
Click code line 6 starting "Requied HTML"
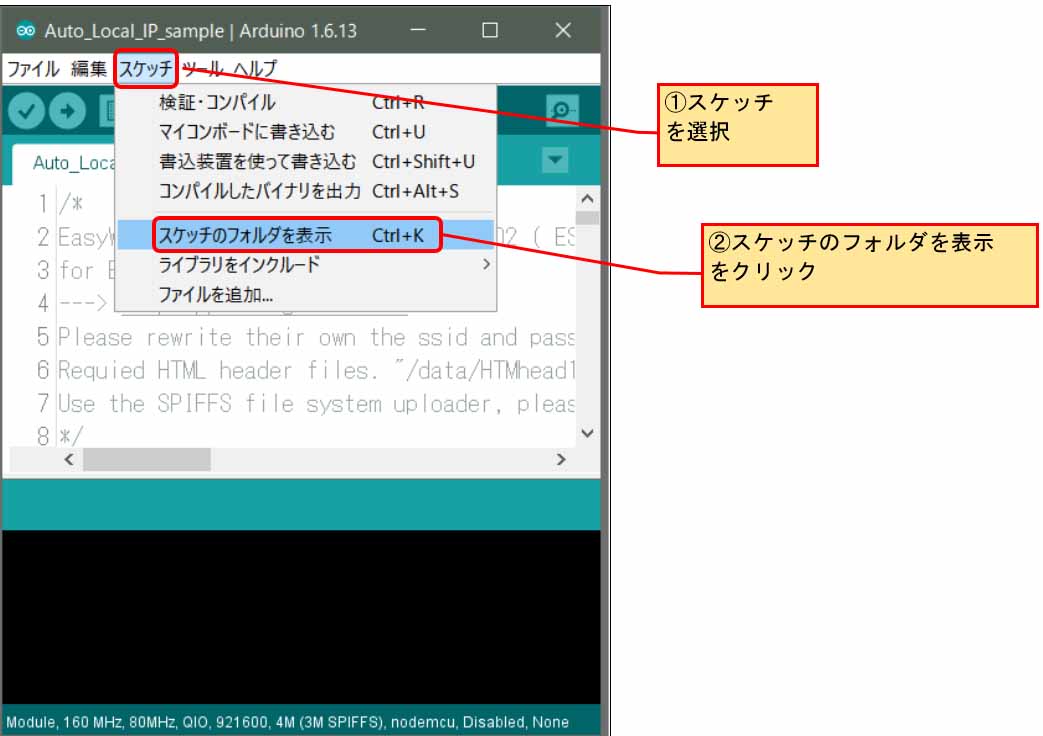316,370
